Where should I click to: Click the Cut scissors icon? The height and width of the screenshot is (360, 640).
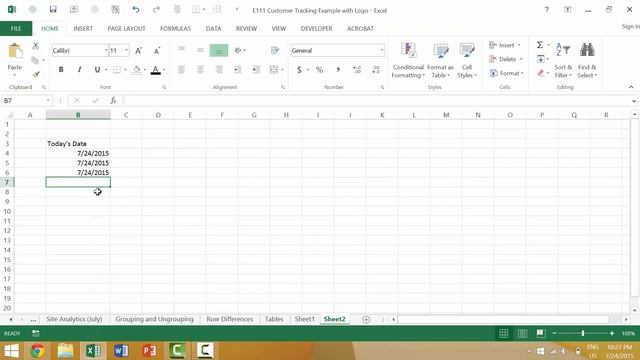pos(36,46)
